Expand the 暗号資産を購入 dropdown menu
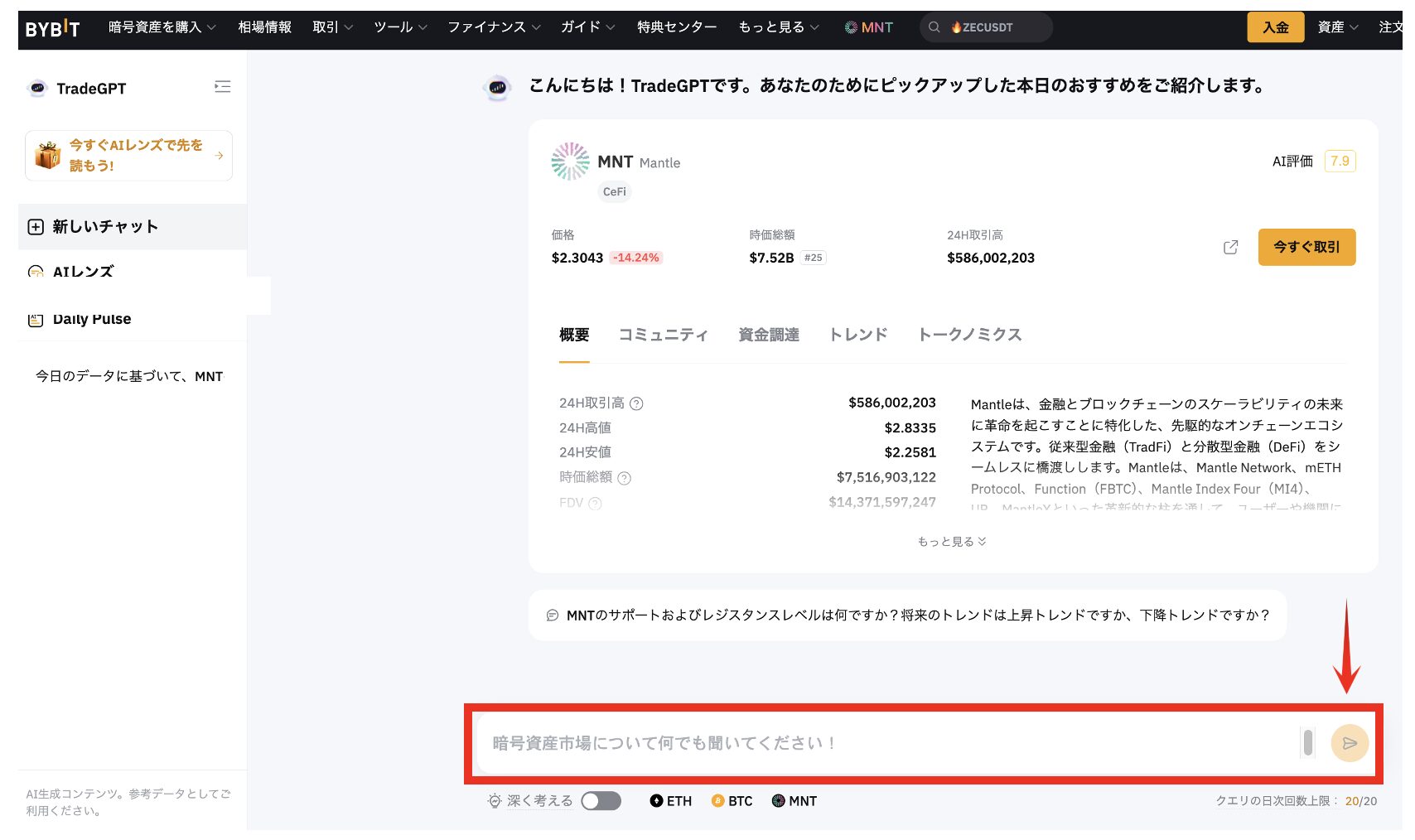The image size is (1415, 840). pos(162,27)
